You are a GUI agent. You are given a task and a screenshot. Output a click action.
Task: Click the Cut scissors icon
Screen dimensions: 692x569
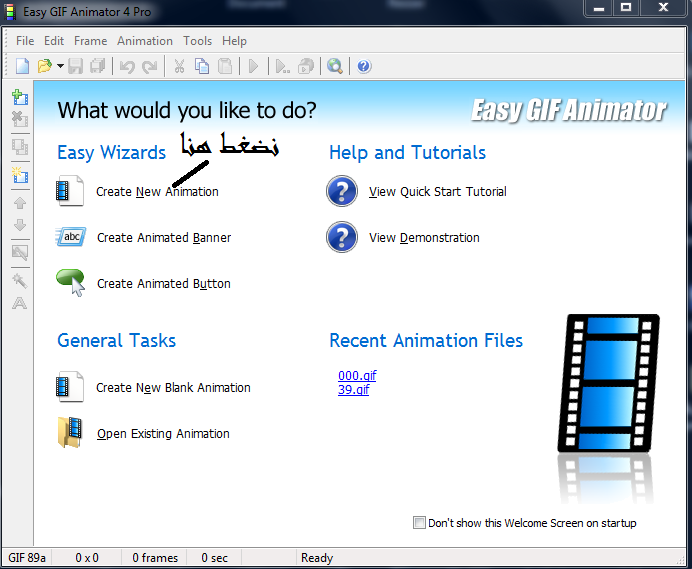pyautogui.click(x=179, y=66)
